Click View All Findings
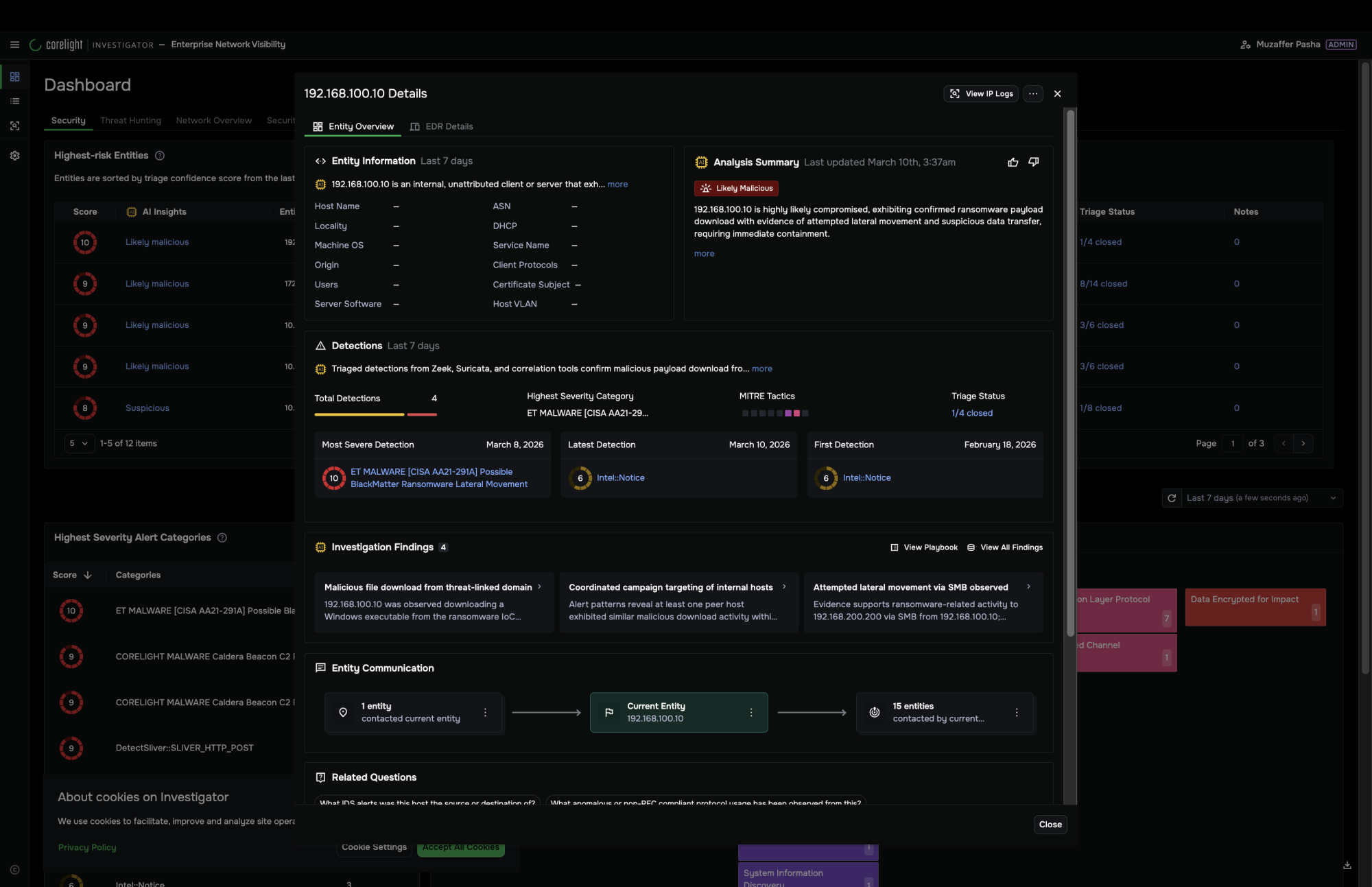1372x887 pixels. [1005, 547]
